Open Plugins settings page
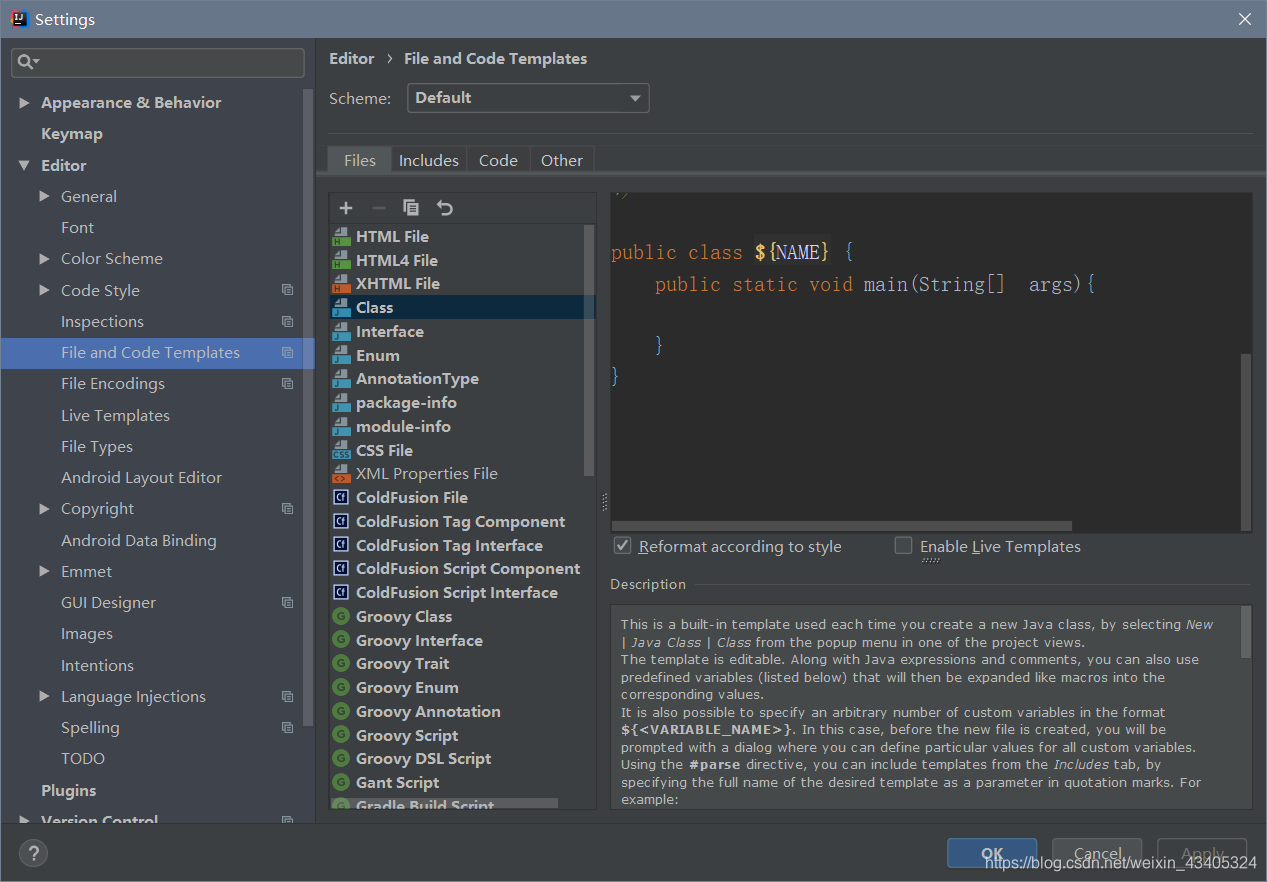The image size is (1267, 882). point(69,791)
